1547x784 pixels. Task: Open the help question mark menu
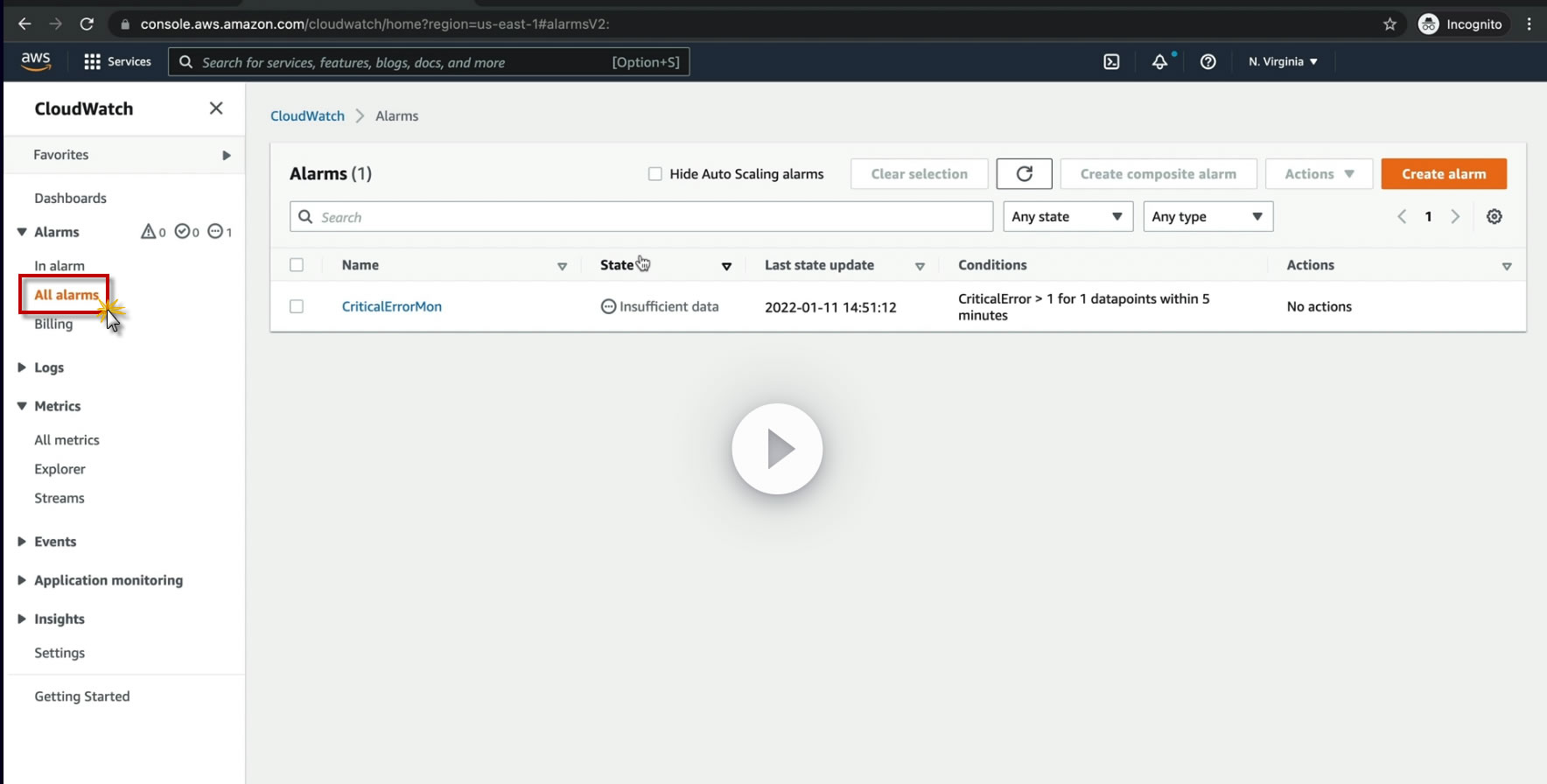(x=1208, y=62)
